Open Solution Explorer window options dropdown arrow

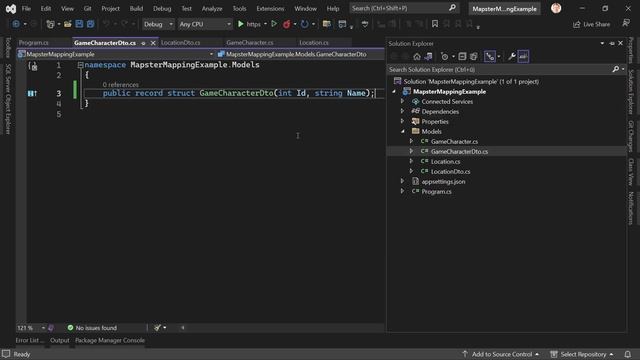(602, 43)
